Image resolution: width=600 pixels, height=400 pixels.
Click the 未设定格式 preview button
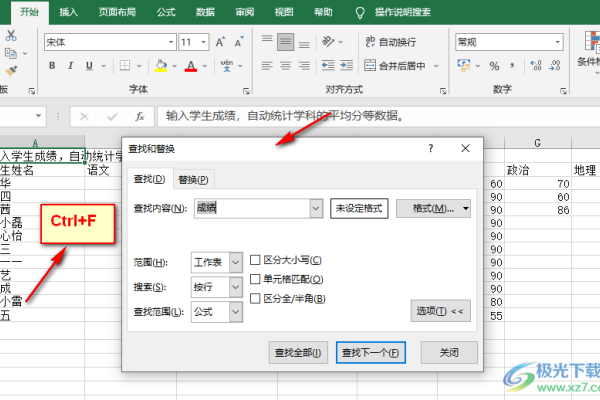click(359, 209)
